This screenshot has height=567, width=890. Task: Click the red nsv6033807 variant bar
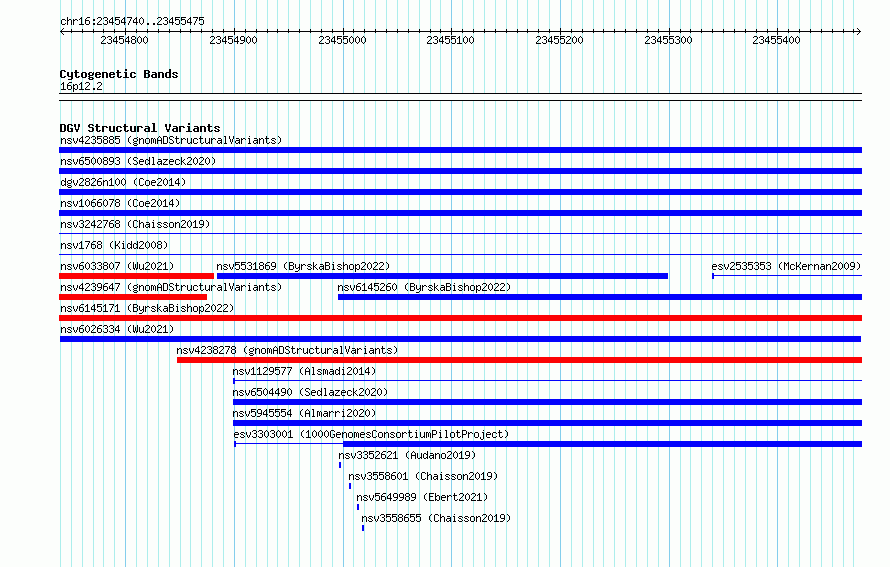pos(136,276)
